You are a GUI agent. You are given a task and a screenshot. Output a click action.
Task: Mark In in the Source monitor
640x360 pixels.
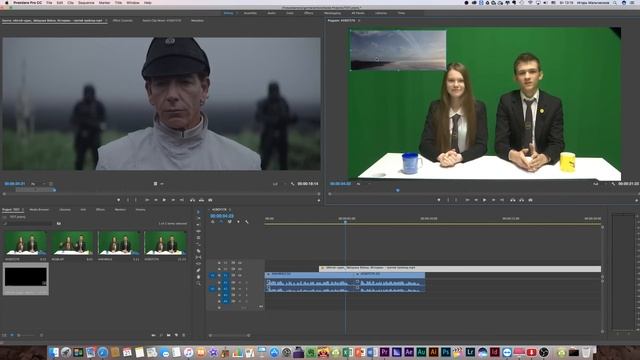point(127,200)
